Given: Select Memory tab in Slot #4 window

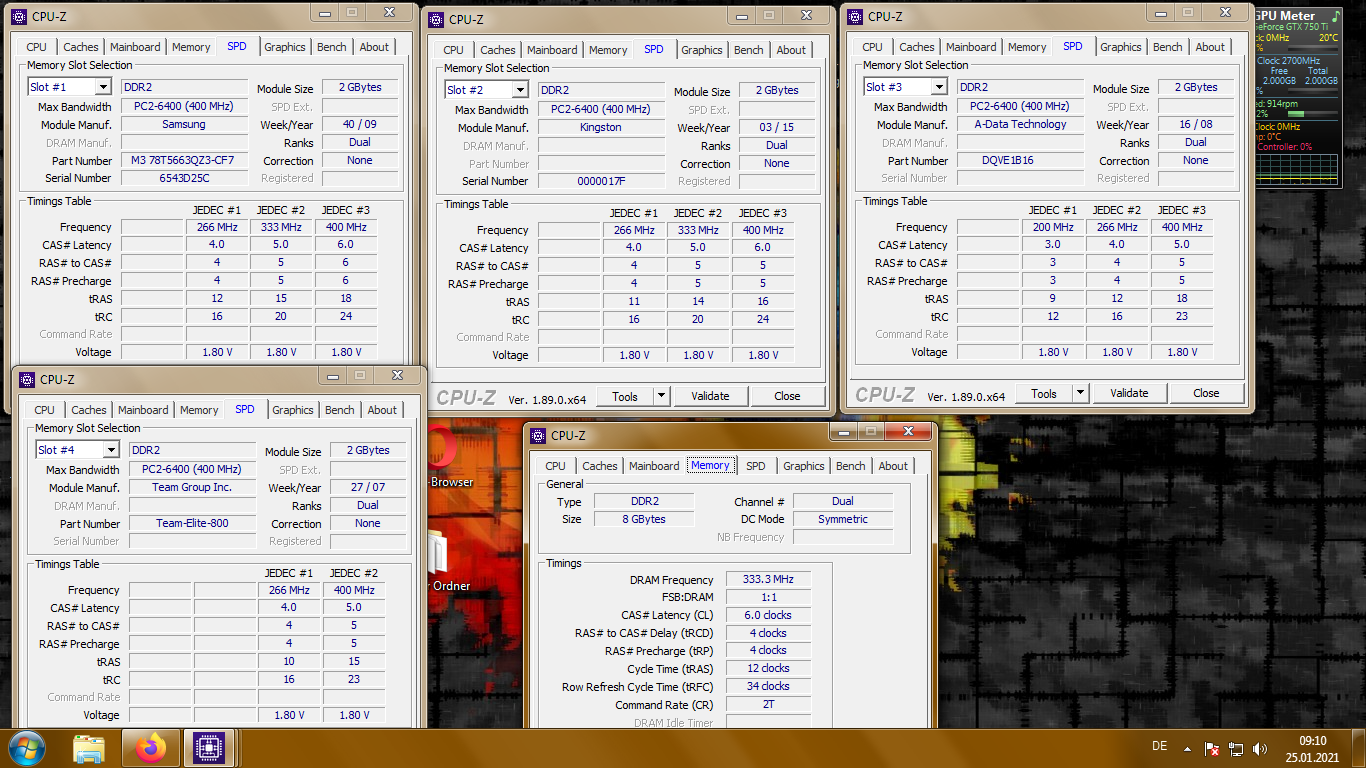Looking at the screenshot, I should [x=199, y=410].
